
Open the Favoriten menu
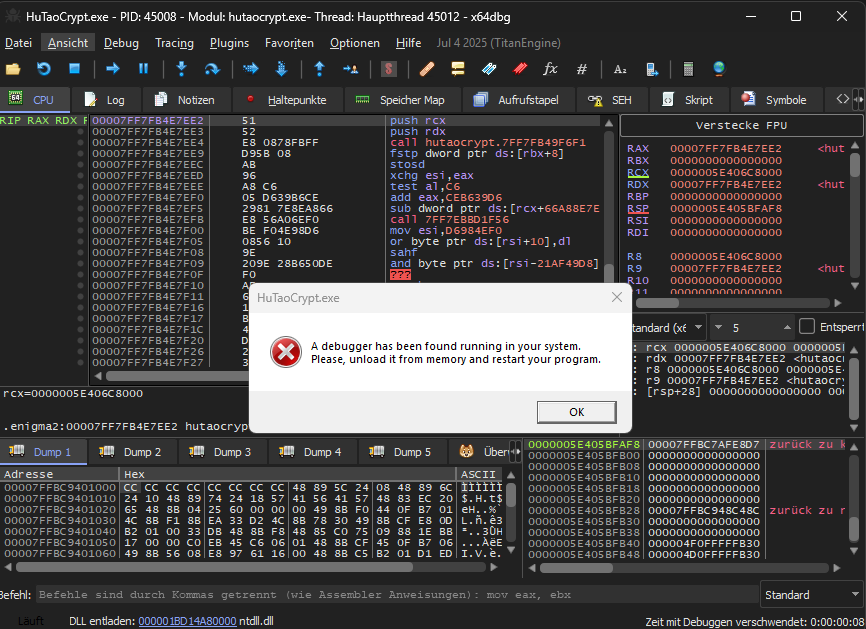tap(289, 43)
